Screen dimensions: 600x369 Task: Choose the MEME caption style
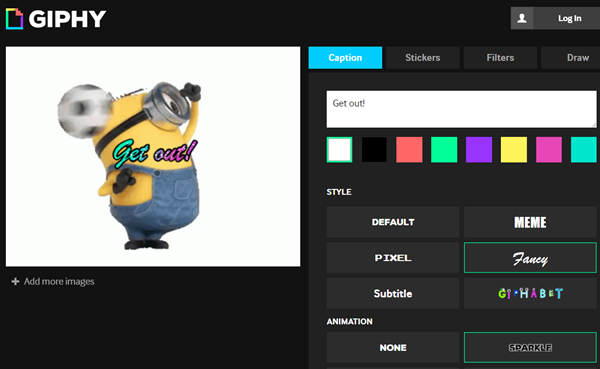coord(530,222)
